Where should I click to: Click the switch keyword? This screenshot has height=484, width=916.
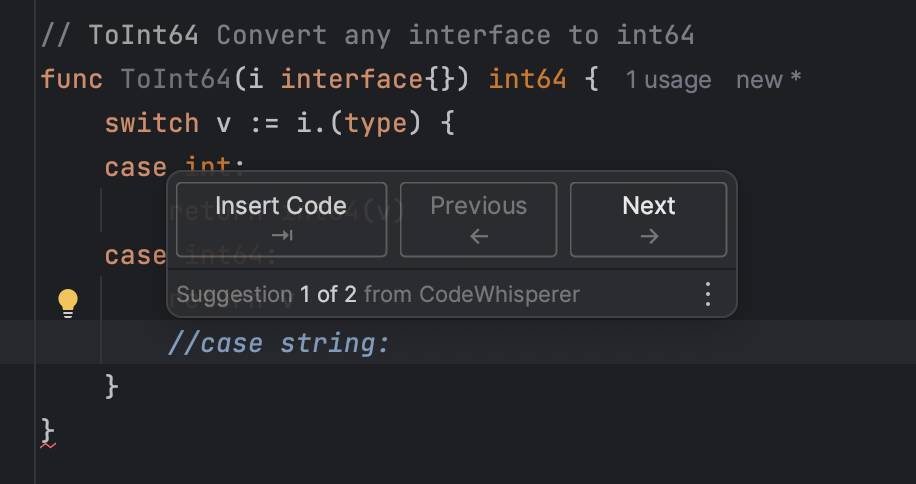click(x=152, y=123)
